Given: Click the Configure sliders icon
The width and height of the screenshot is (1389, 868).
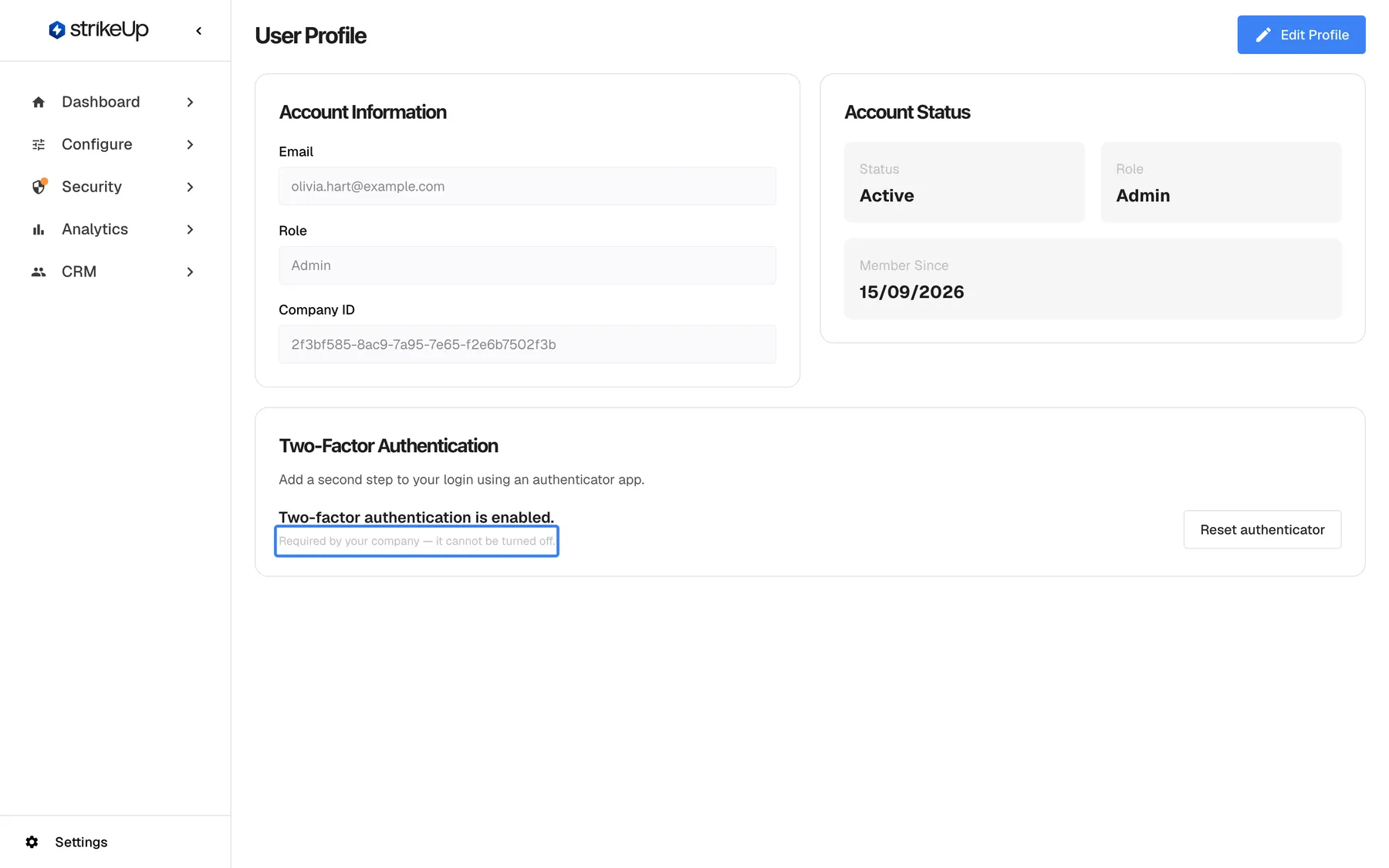Looking at the screenshot, I should [39, 144].
